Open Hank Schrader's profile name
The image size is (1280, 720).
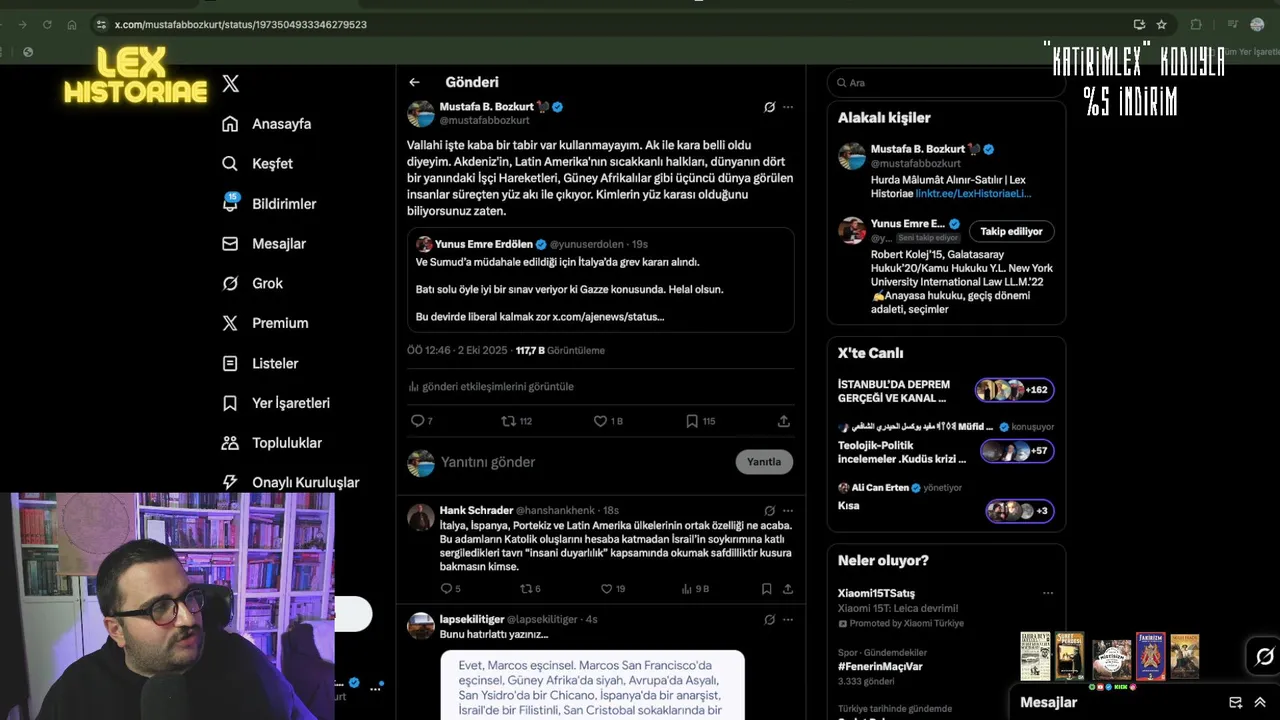tap(476, 510)
